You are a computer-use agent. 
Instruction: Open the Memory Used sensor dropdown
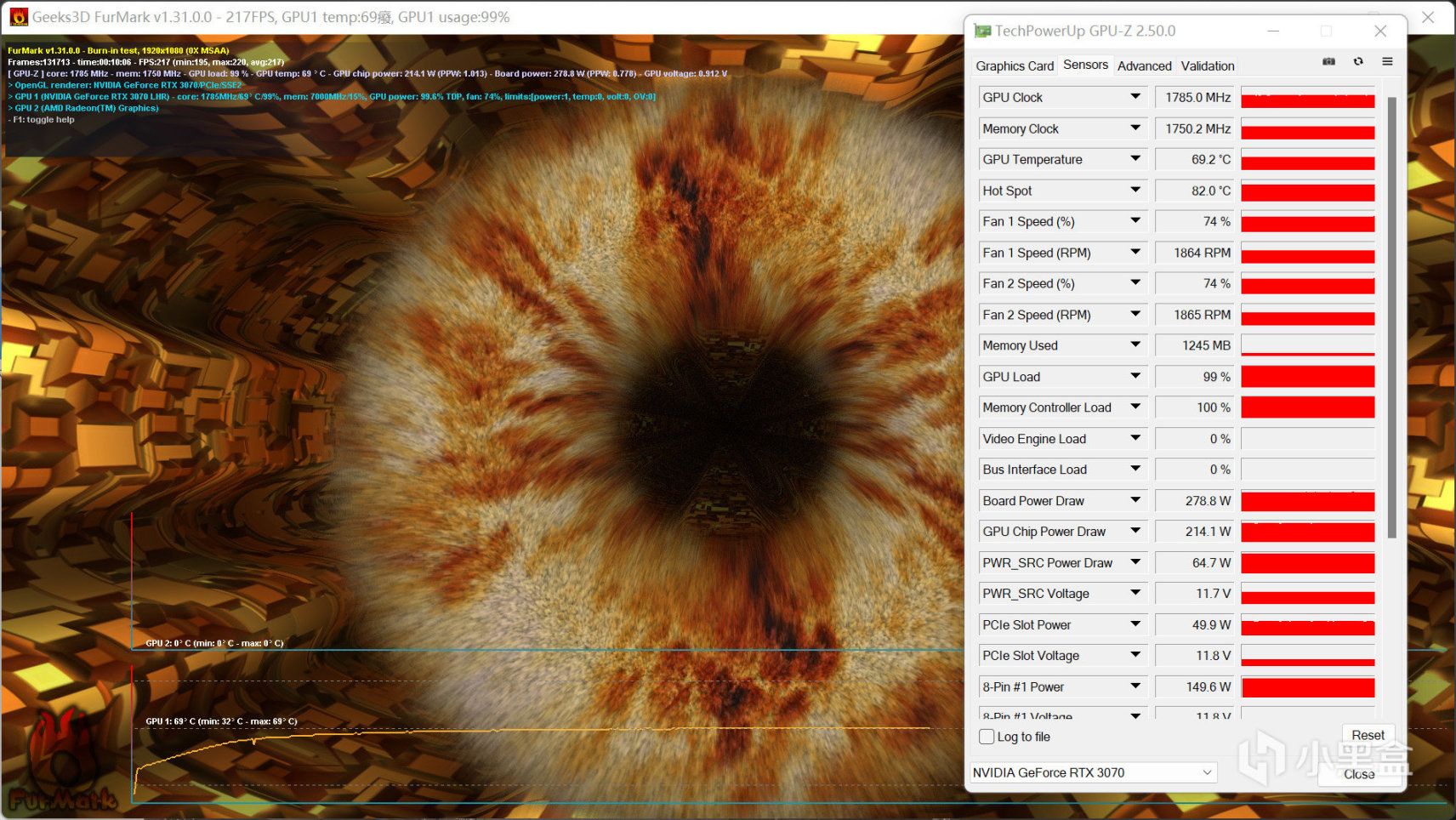tap(1135, 345)
